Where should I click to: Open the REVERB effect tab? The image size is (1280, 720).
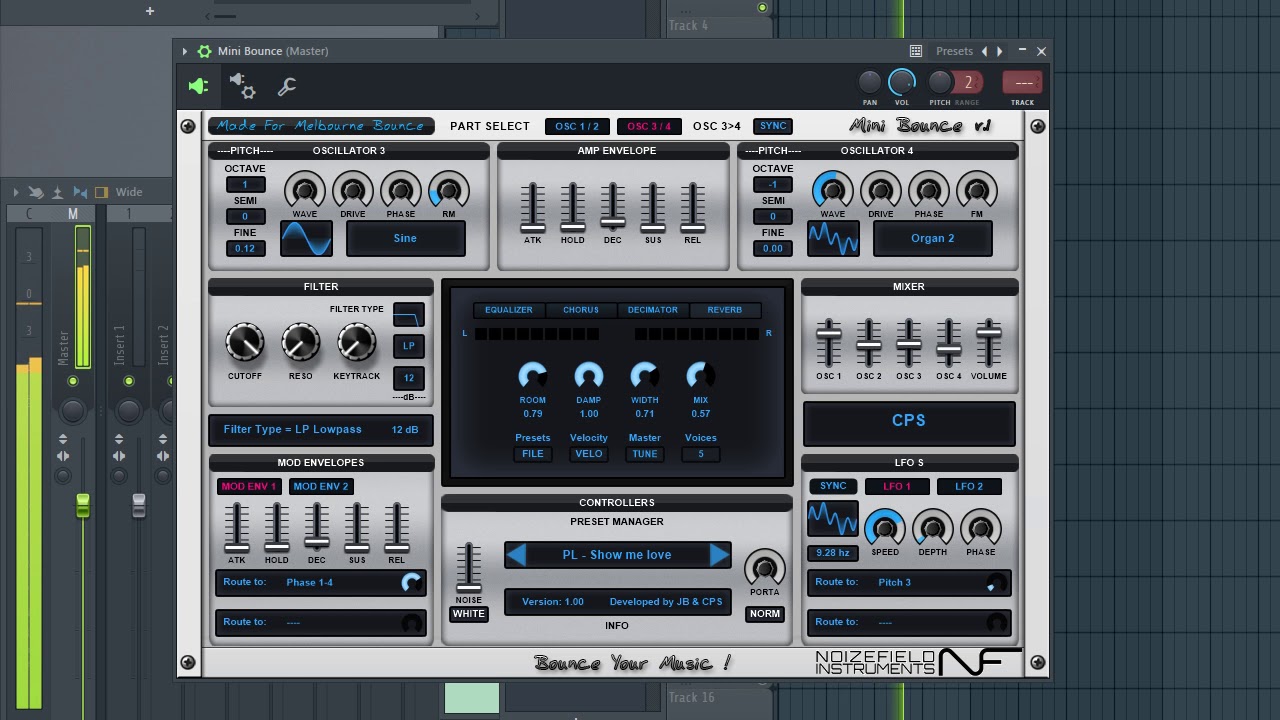pyautogui.click(x=725, y=310)
